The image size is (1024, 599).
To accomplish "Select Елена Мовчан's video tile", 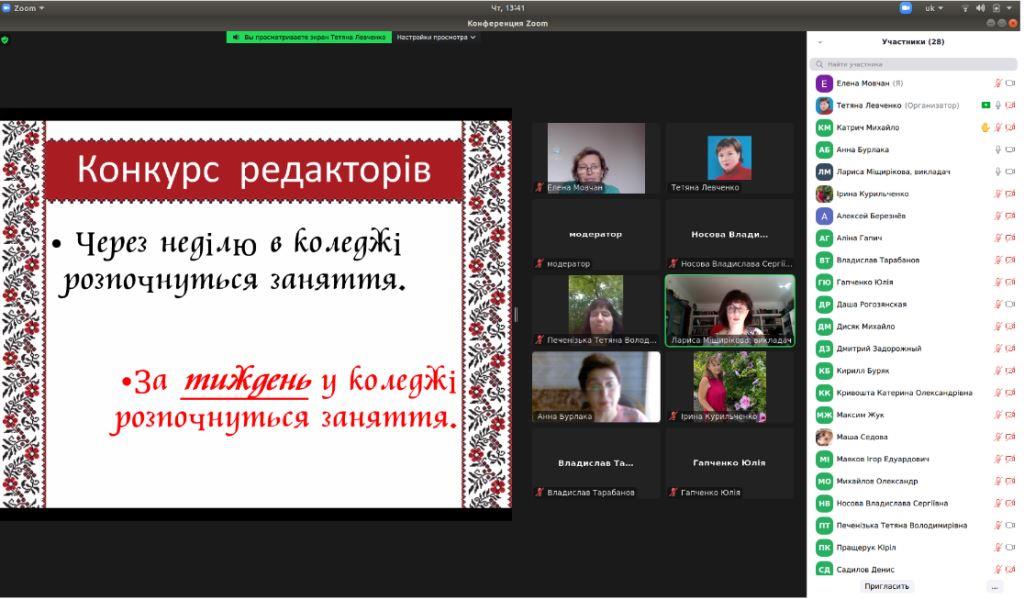I will 596,158.
